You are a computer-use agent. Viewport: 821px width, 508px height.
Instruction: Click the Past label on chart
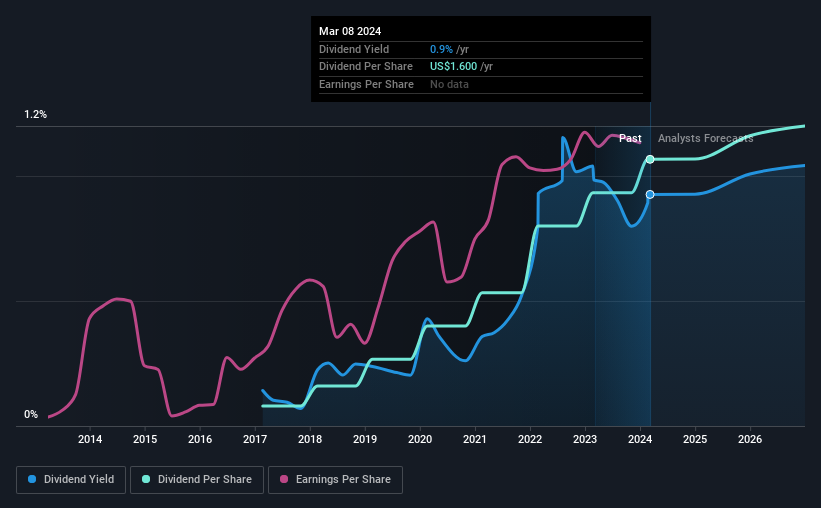tap(630, 138)
